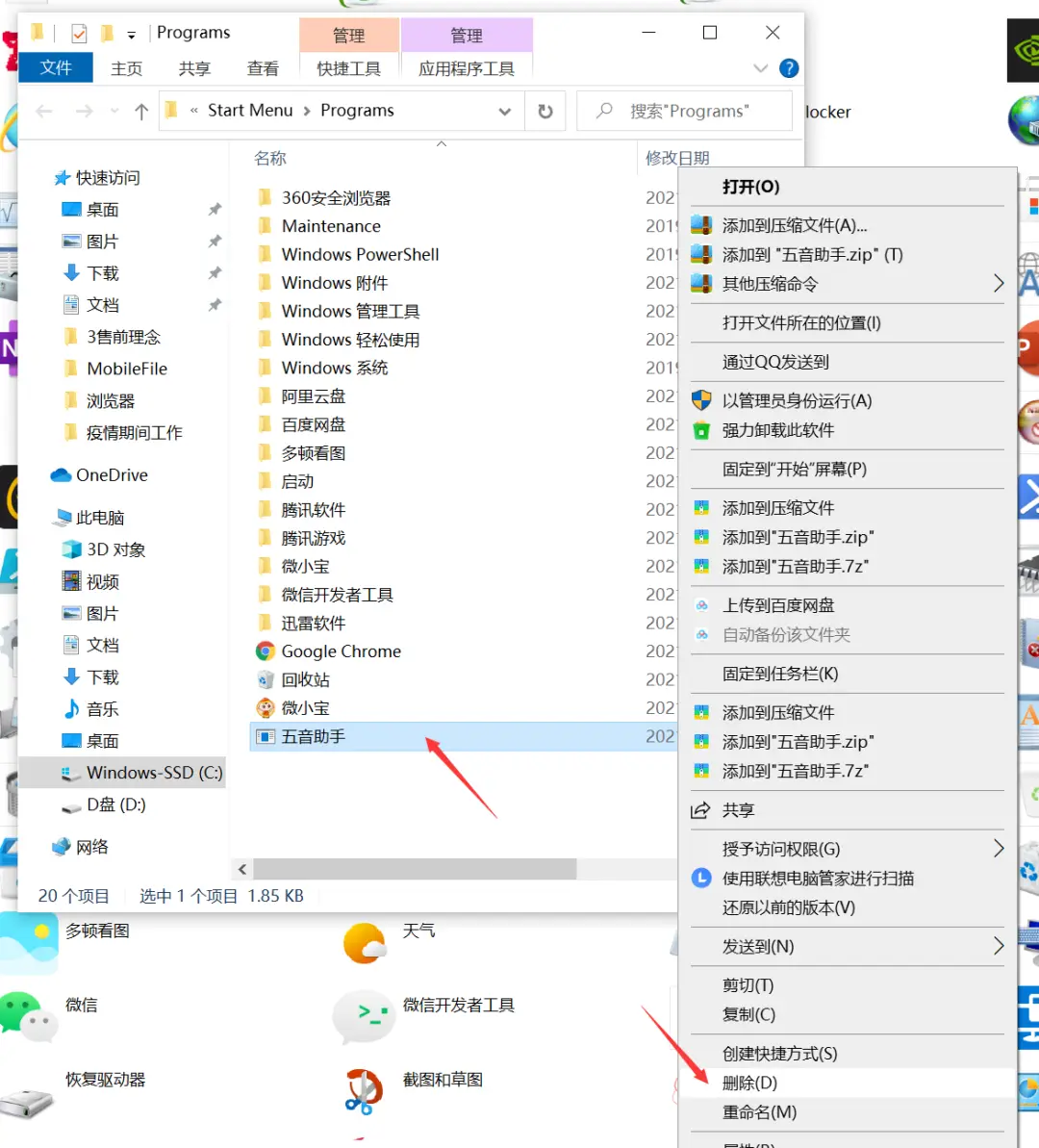
Task: Open the 快捷工具 tab
Action: click(x=348, y=69)
